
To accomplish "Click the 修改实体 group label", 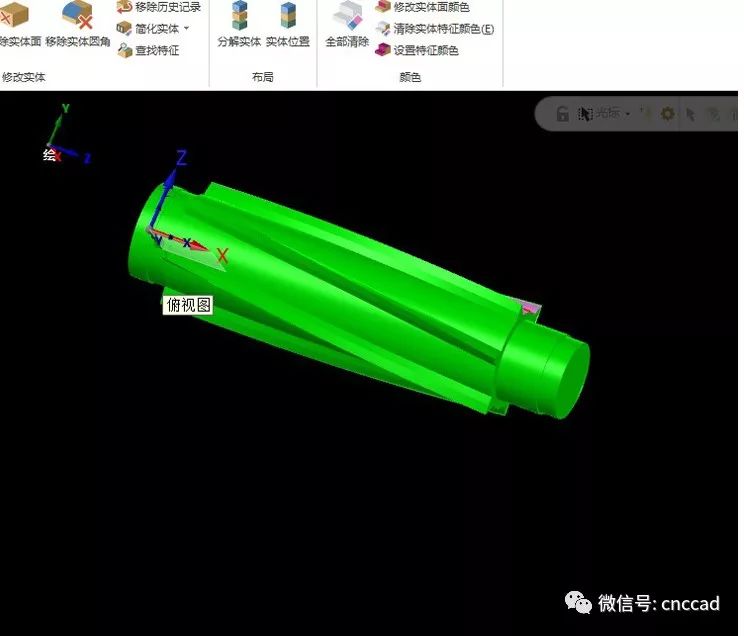I will click(x=24, y=76).
